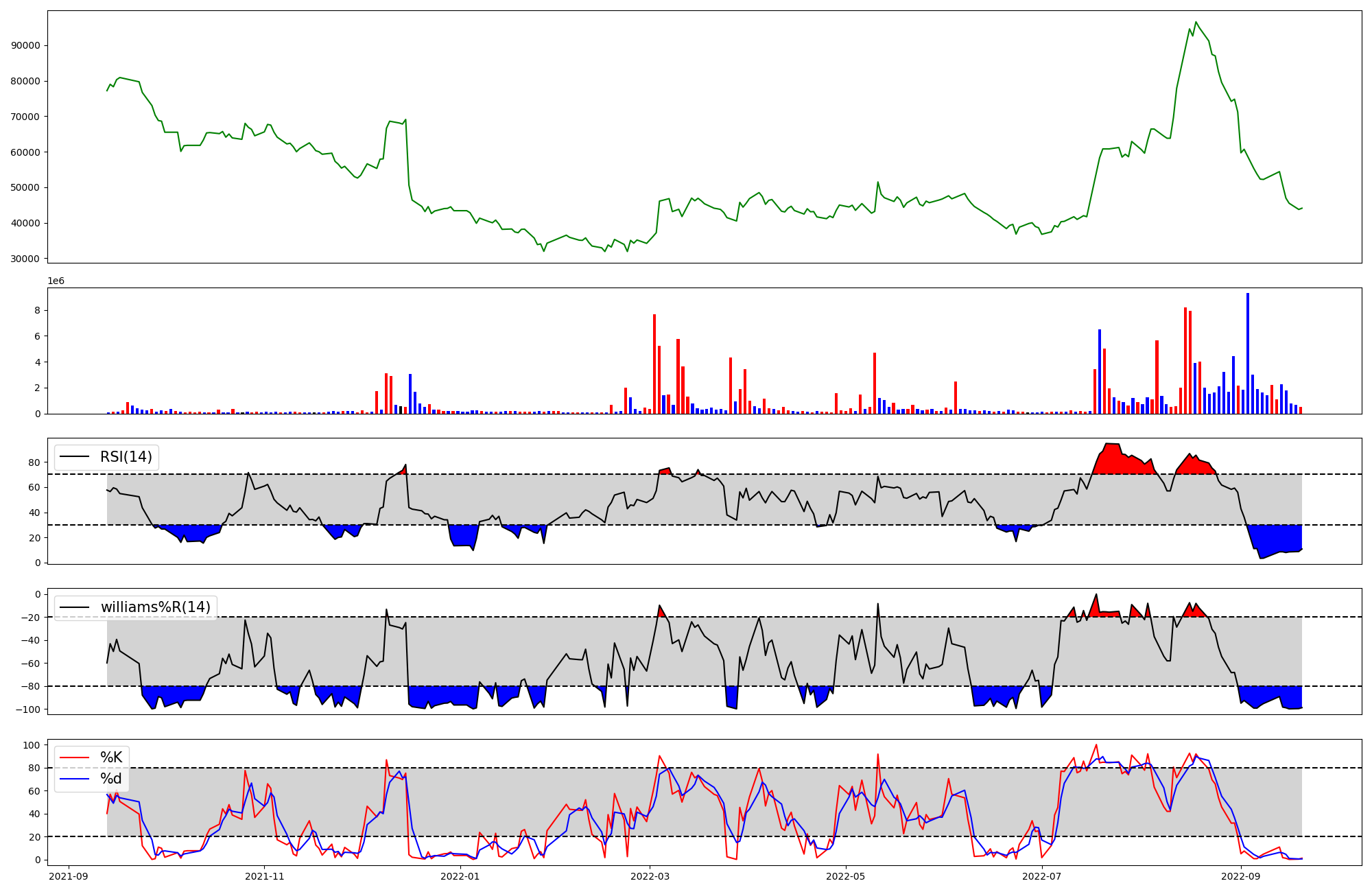Viewport: 1372px width, 892px height.
Task: Click the RSI(14) legend label
Action: coord(126,457)
